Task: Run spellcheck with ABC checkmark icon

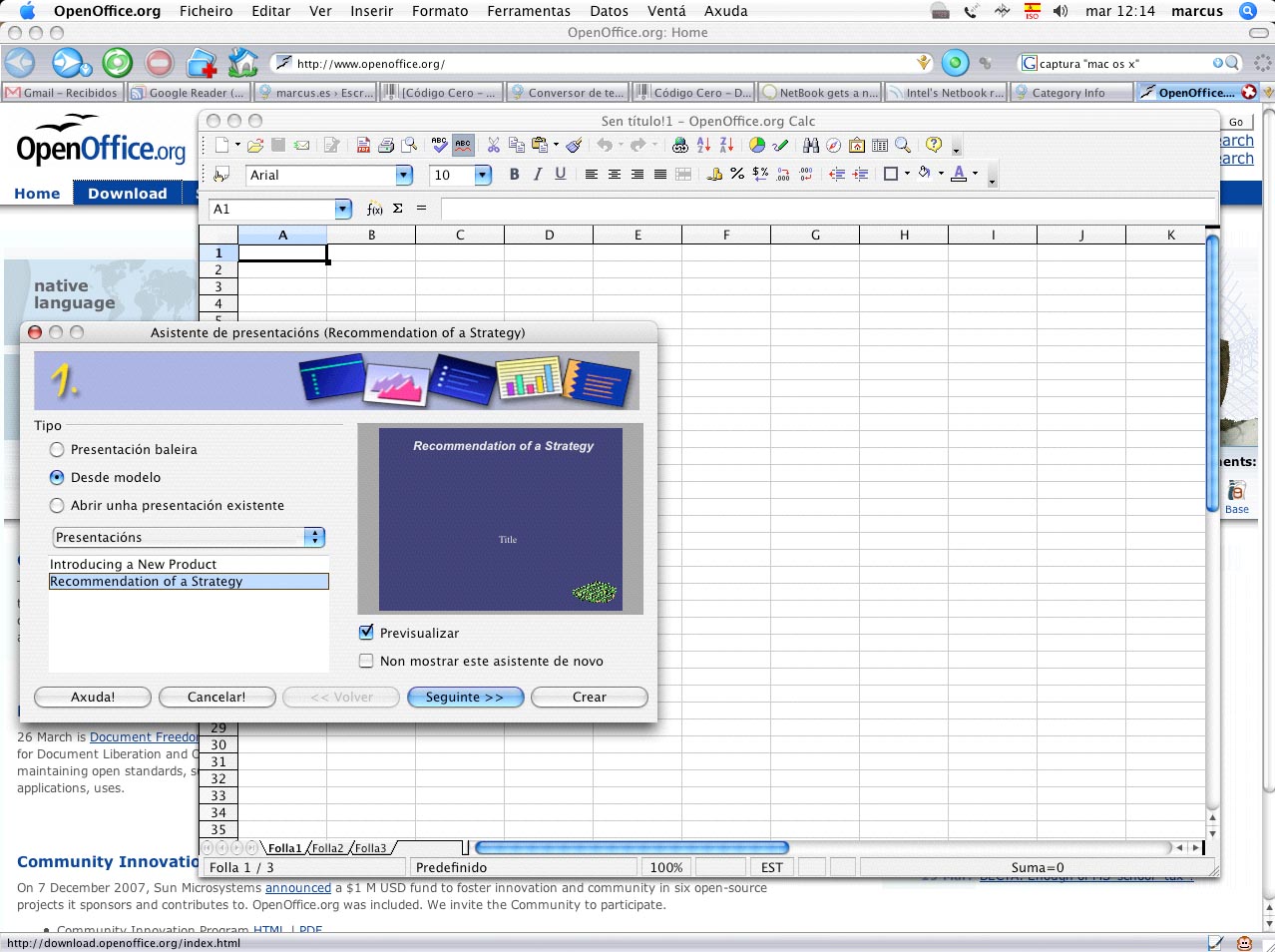Action: pyautogui.click(x=439, y=146)
